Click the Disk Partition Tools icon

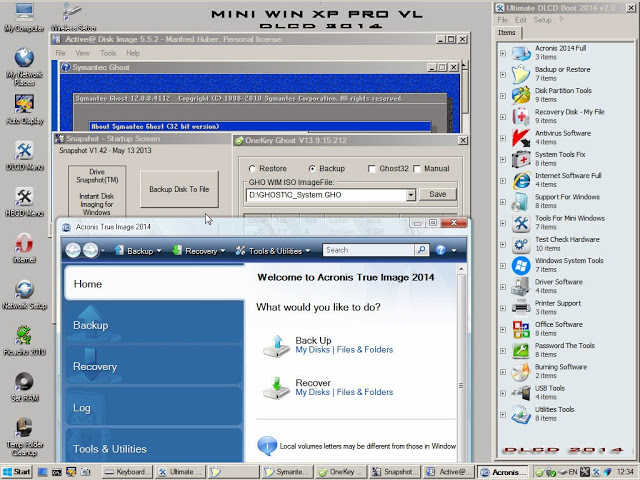(521, 95)
